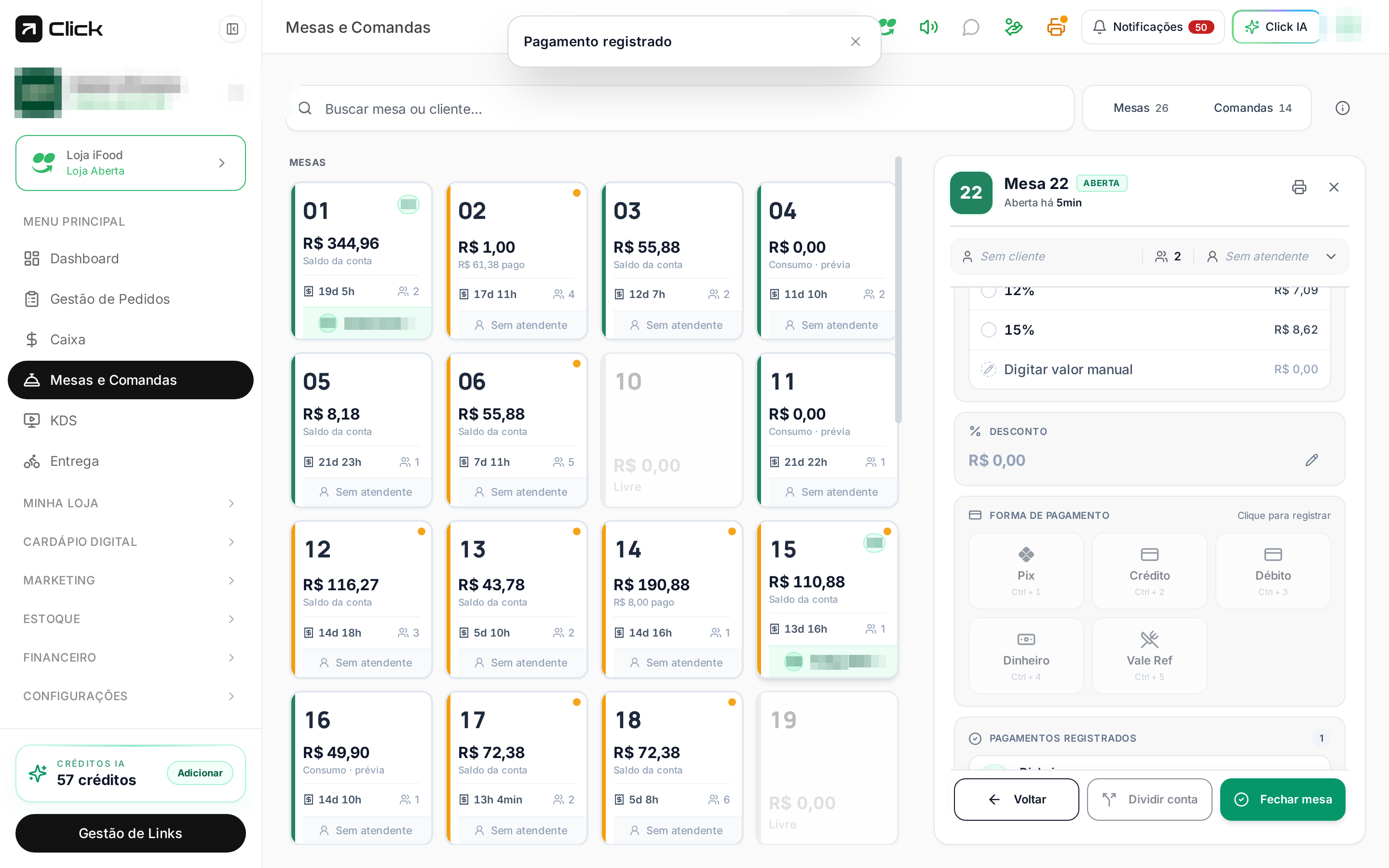Open Gestão de Links button

click(x=130, y=833)
